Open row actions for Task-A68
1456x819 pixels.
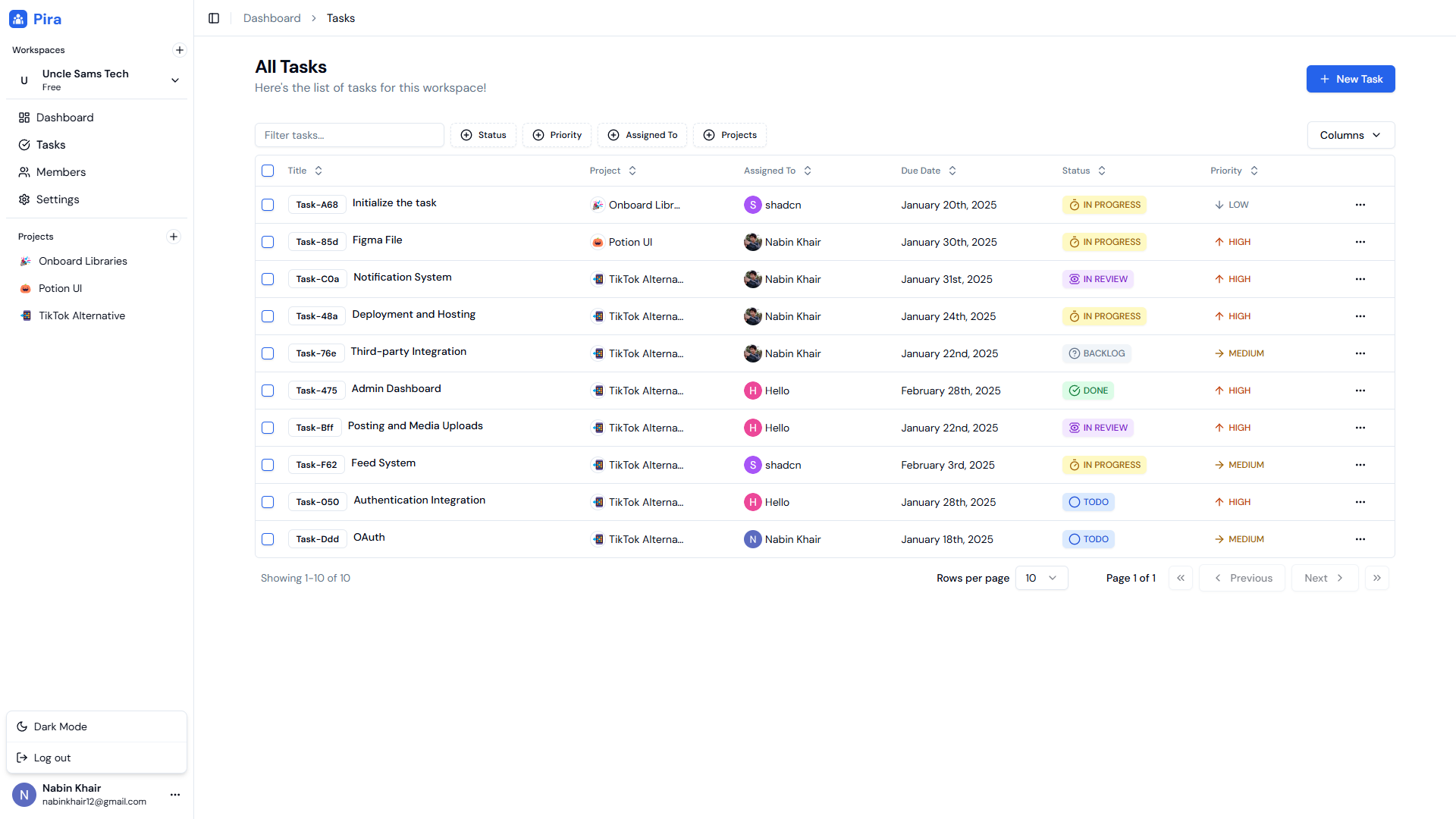pos(1360,205)
